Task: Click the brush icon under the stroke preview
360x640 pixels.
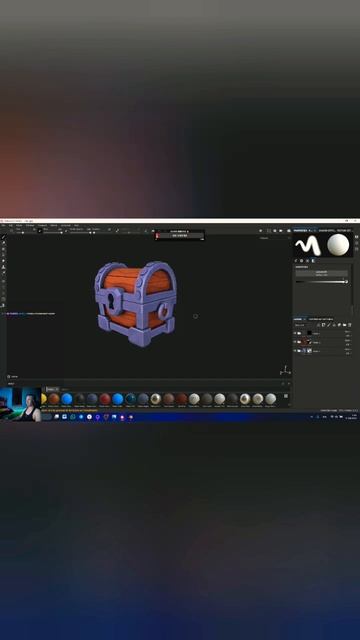Action: click(296, 260)
